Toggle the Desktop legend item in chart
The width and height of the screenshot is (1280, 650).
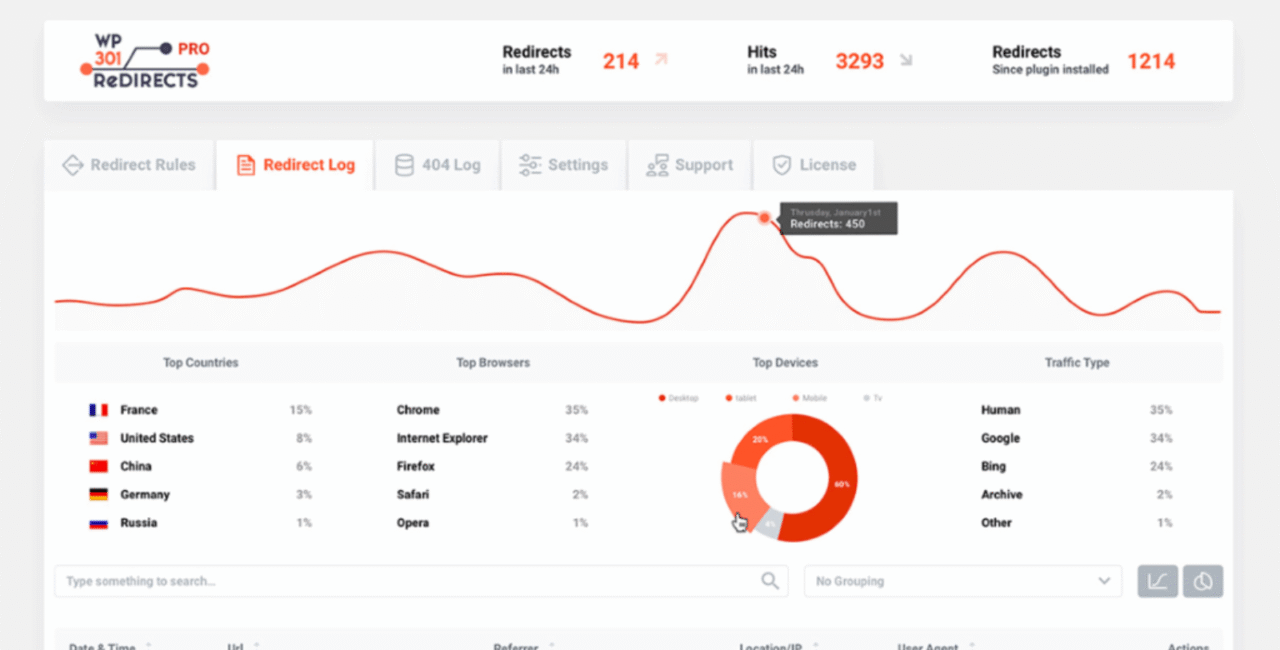pos(679,398)
